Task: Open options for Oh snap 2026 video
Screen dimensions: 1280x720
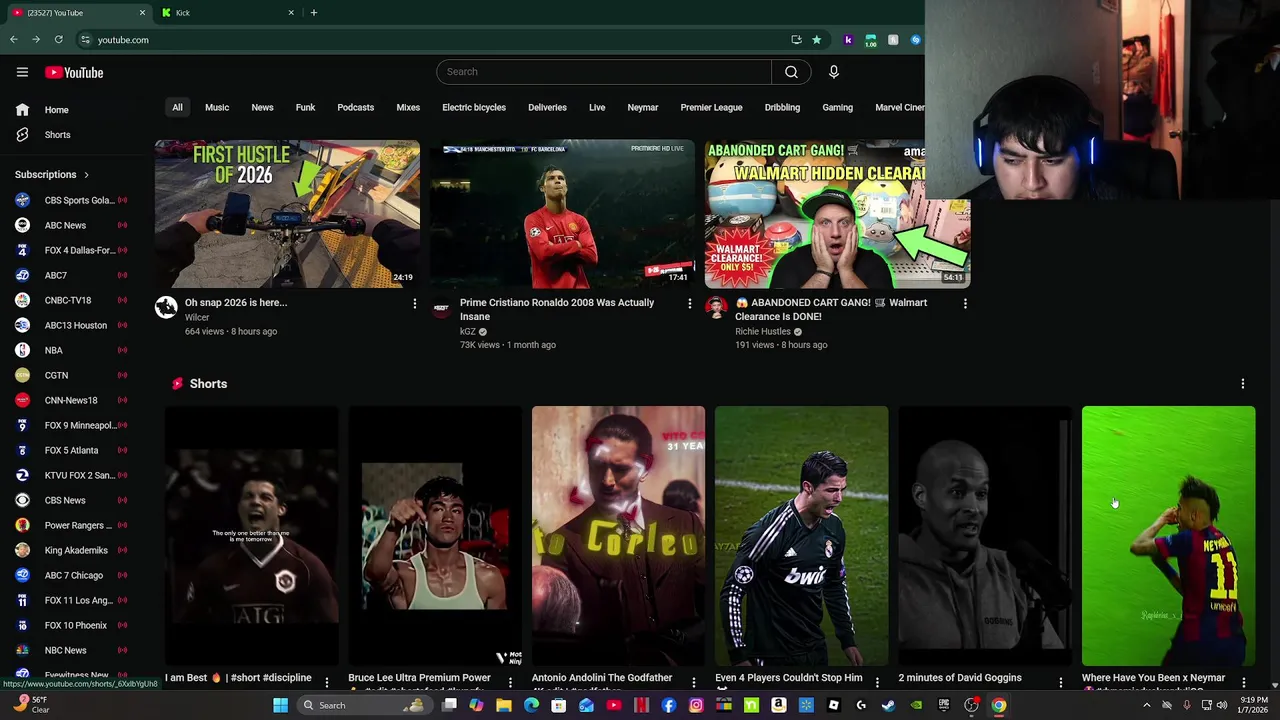Action: (x=415, y=303)
